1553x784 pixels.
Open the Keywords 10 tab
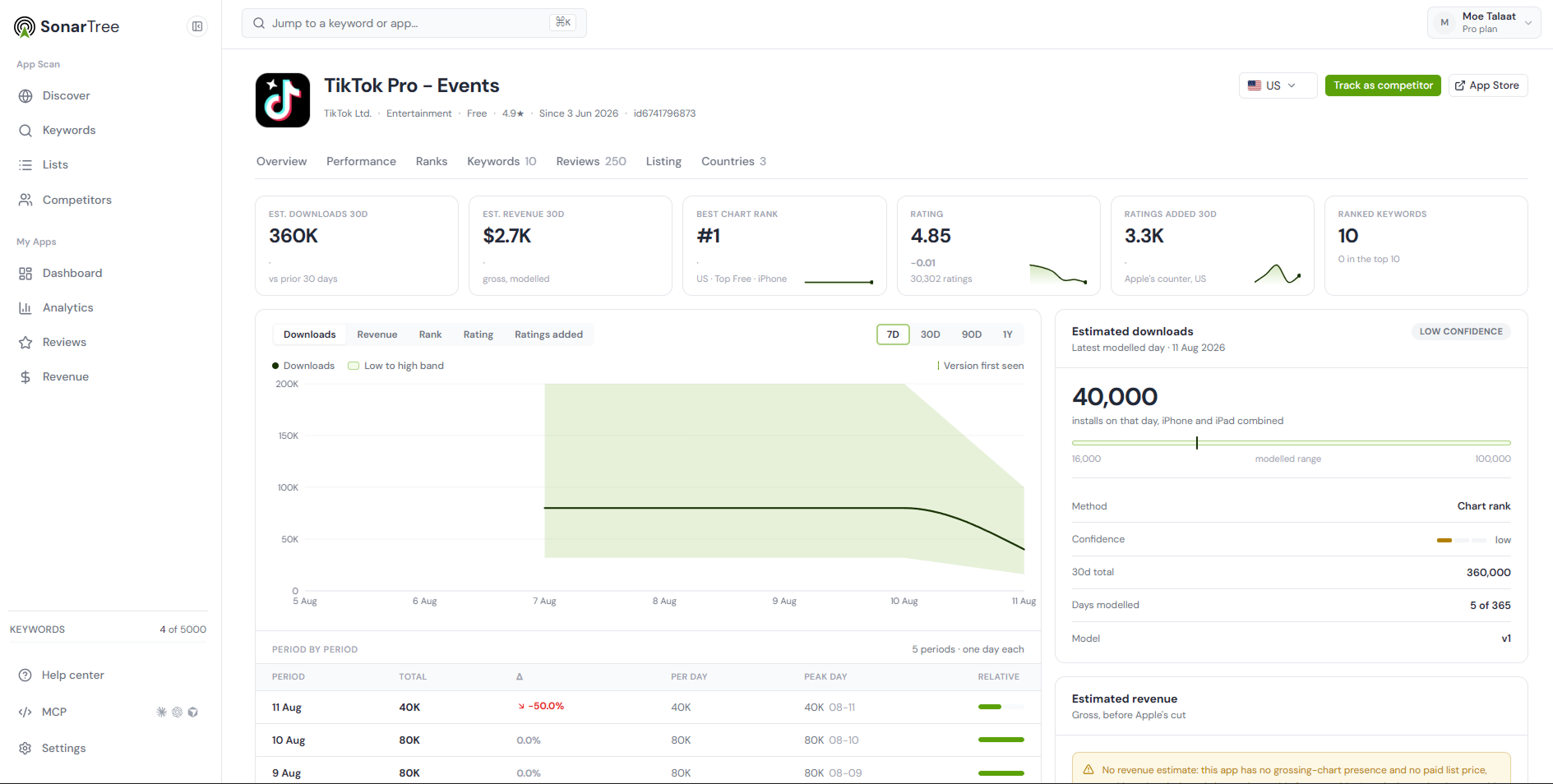(x=502, y=162)
